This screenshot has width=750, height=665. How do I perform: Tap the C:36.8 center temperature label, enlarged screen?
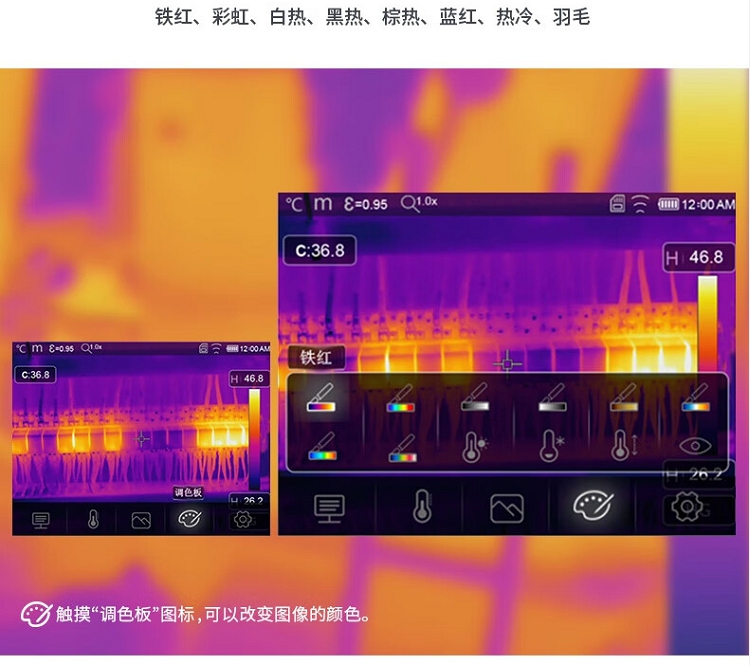tap(319, 250)
